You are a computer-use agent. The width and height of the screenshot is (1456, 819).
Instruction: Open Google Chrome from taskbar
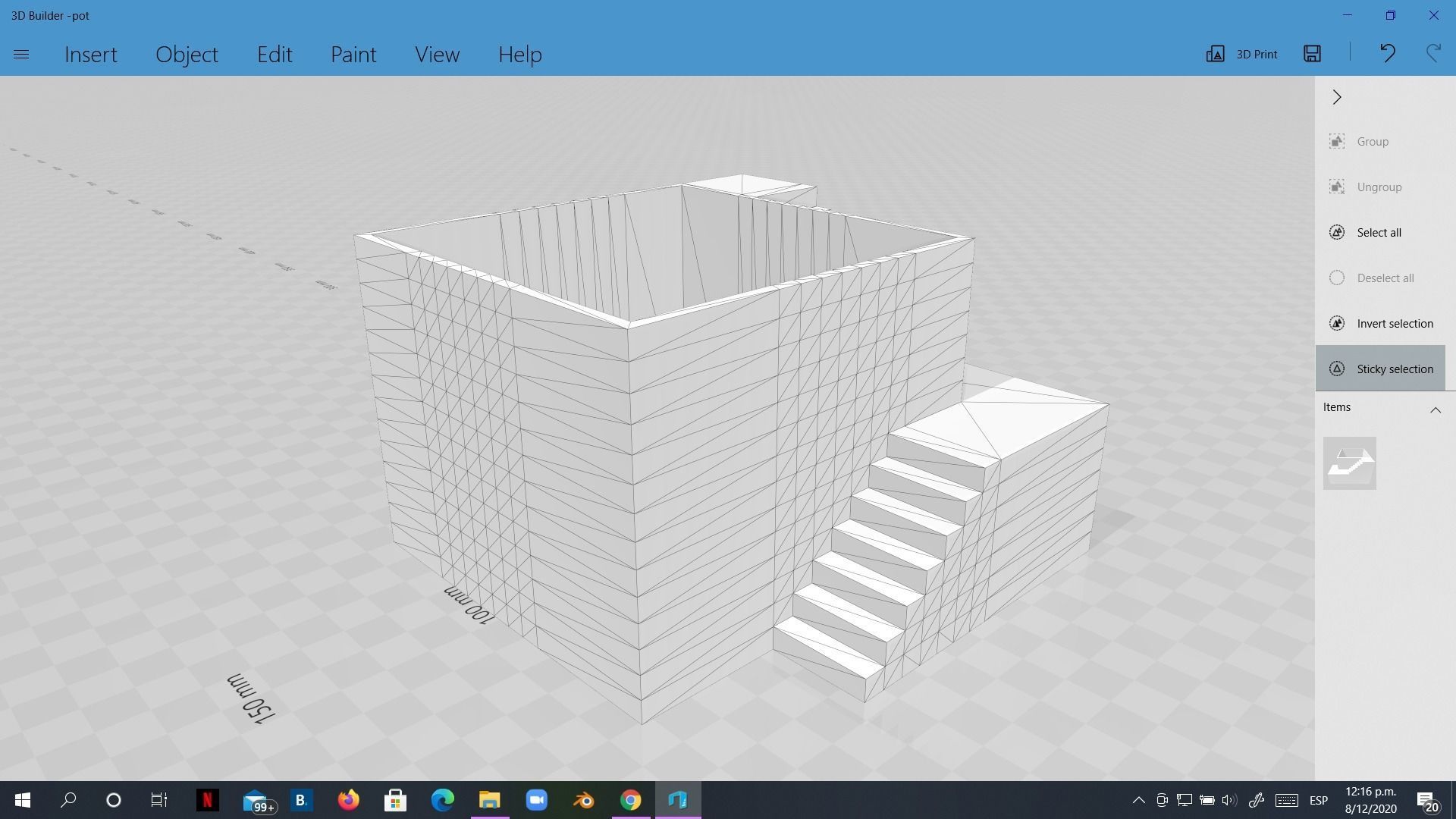click(631, 800)
